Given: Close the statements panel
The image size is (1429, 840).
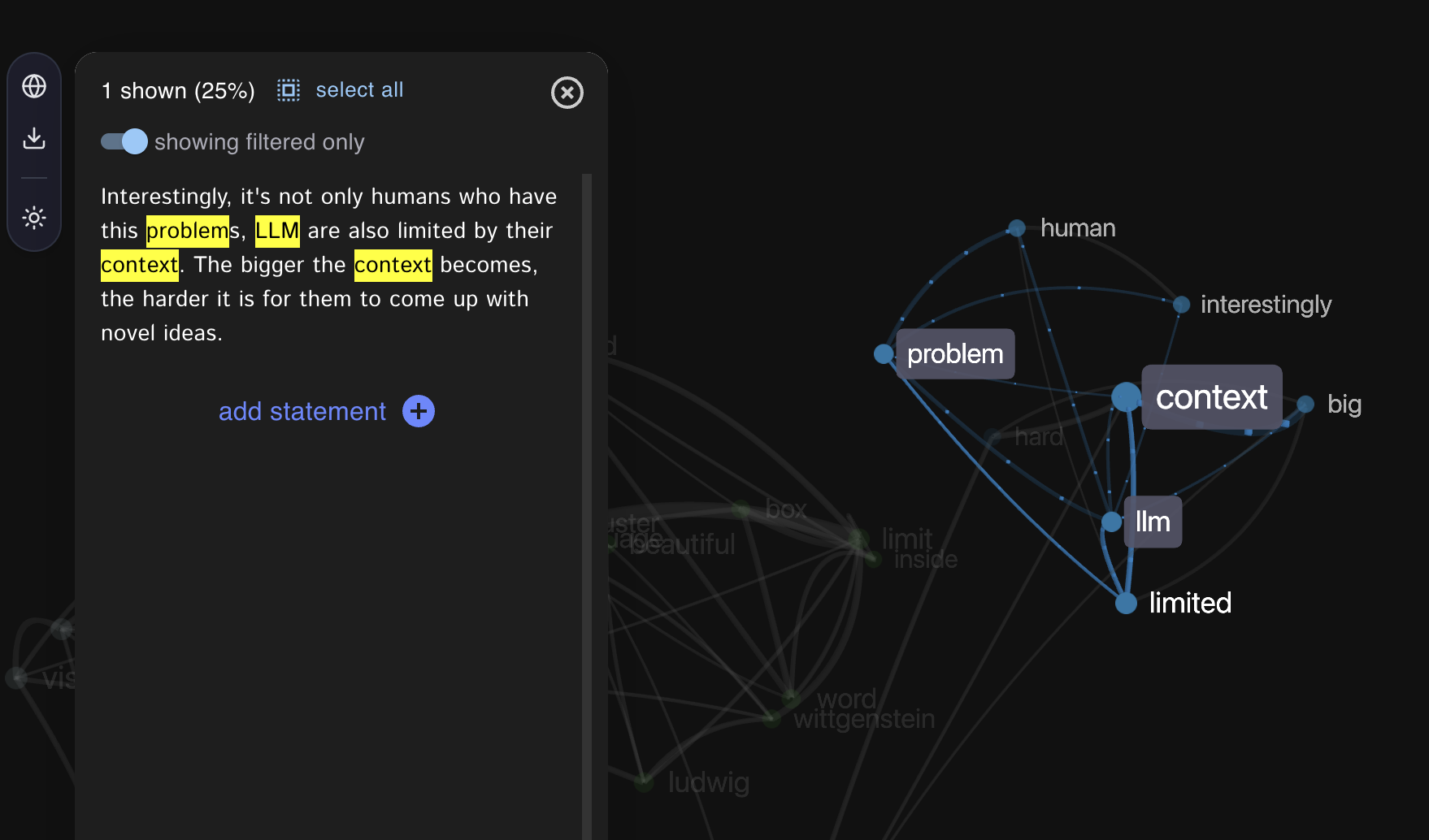Looking at the screenshot, I should pyautogui.click(x=567, y=93).
